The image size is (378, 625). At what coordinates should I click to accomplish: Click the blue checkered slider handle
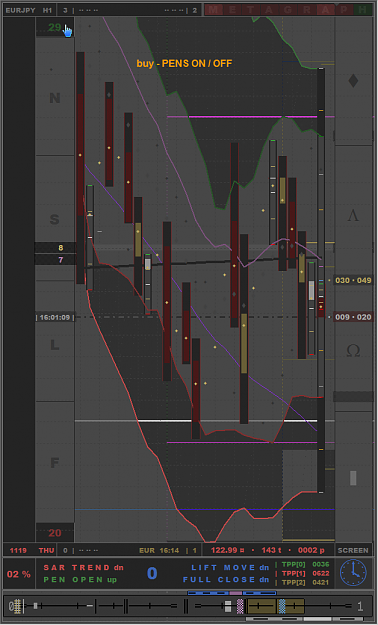tap(282, 606)
